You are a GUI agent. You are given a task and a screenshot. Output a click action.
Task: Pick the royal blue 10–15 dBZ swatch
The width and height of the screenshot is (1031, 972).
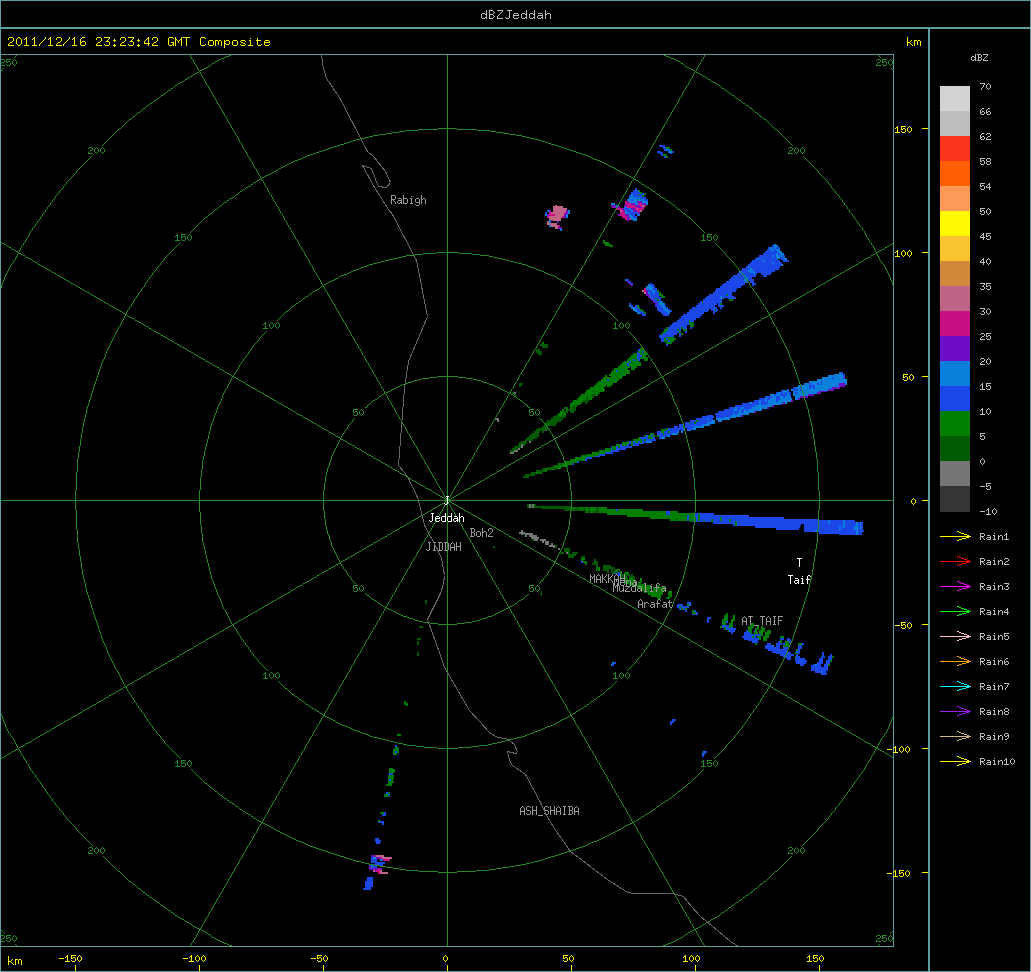pos(955,399)
